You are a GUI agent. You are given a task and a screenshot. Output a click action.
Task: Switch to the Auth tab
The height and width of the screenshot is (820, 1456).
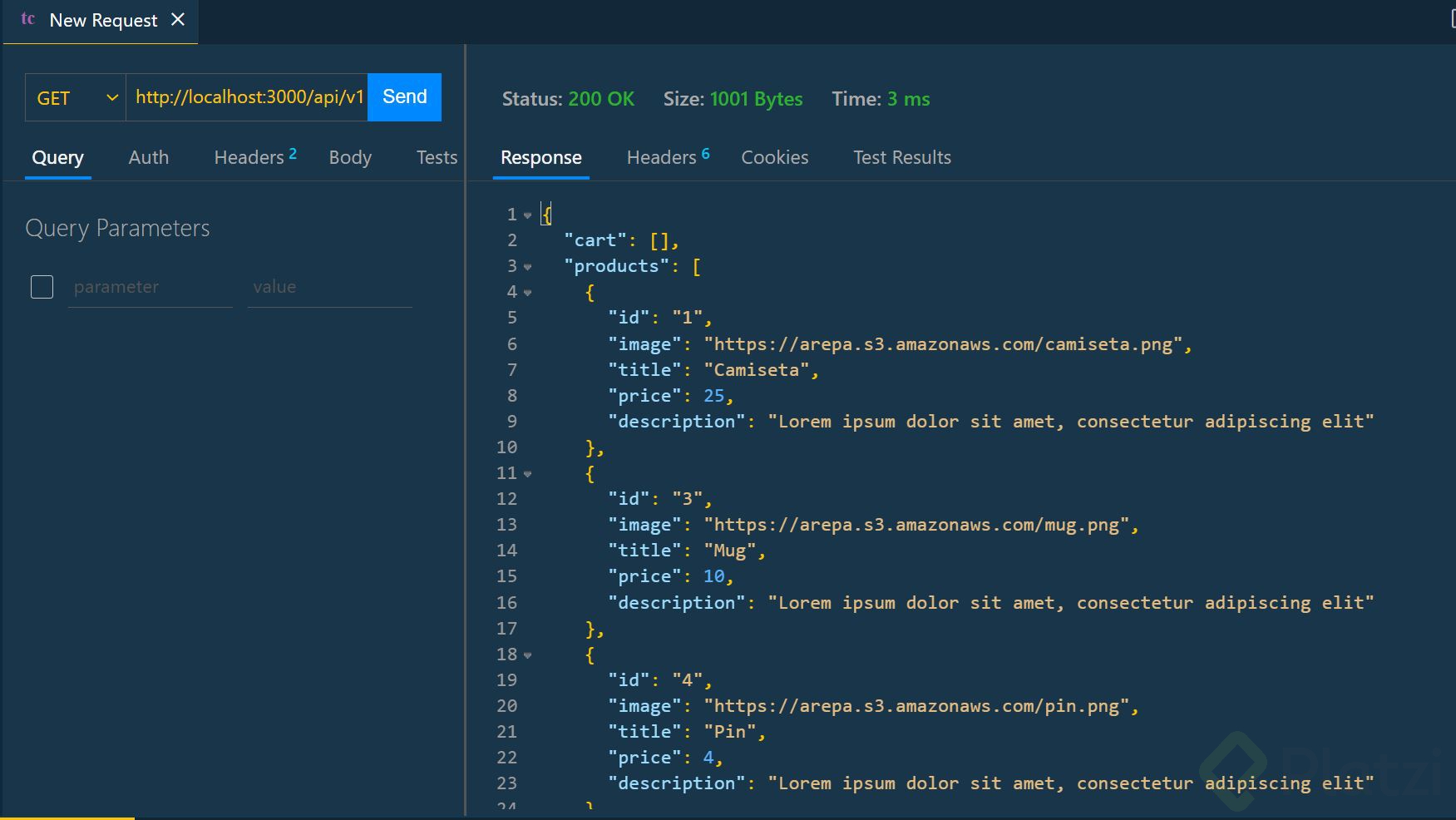coord(149,157)
